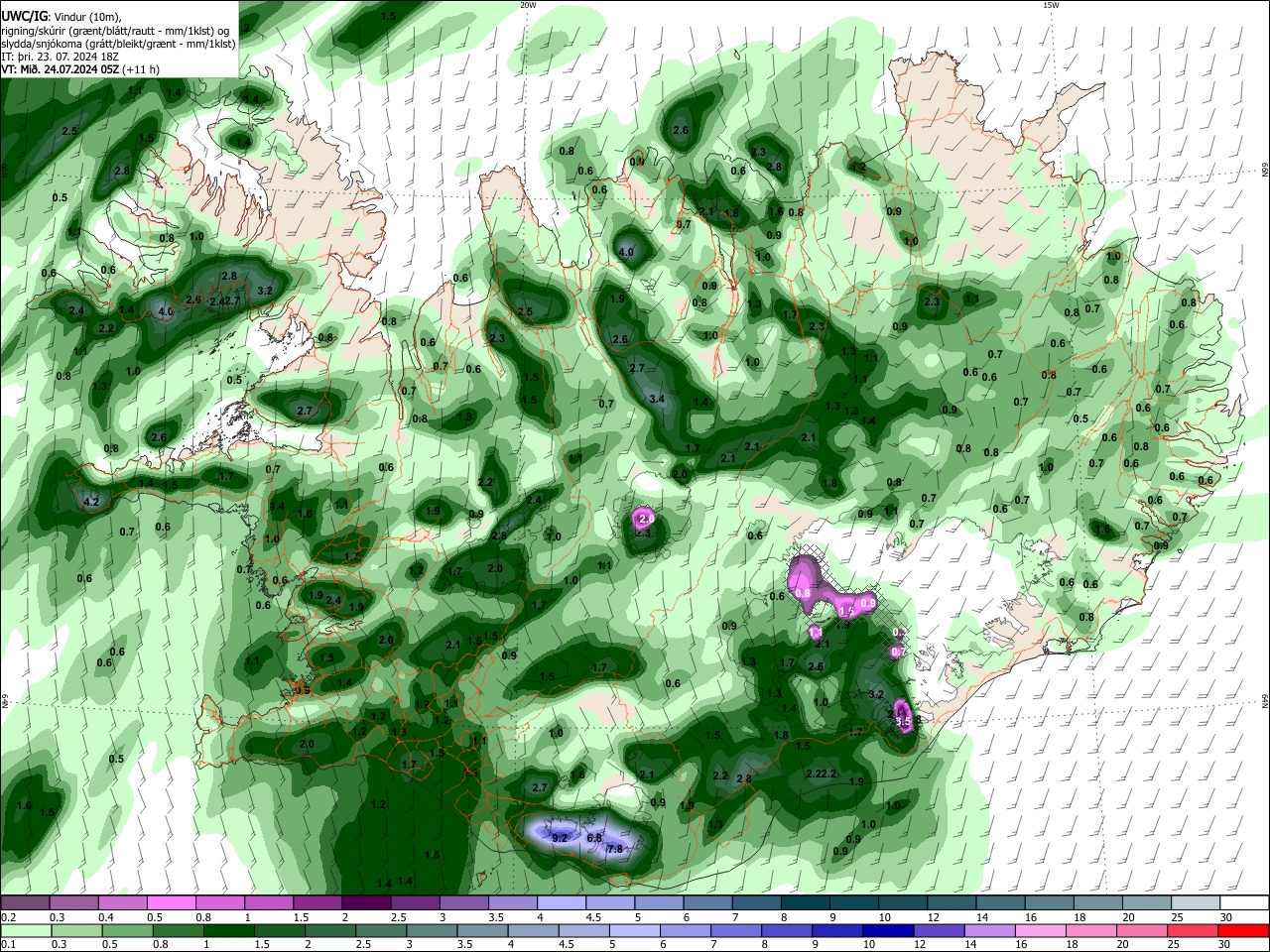Click the bright pink swatch between 0.5 and 0.8

(172, 903)
